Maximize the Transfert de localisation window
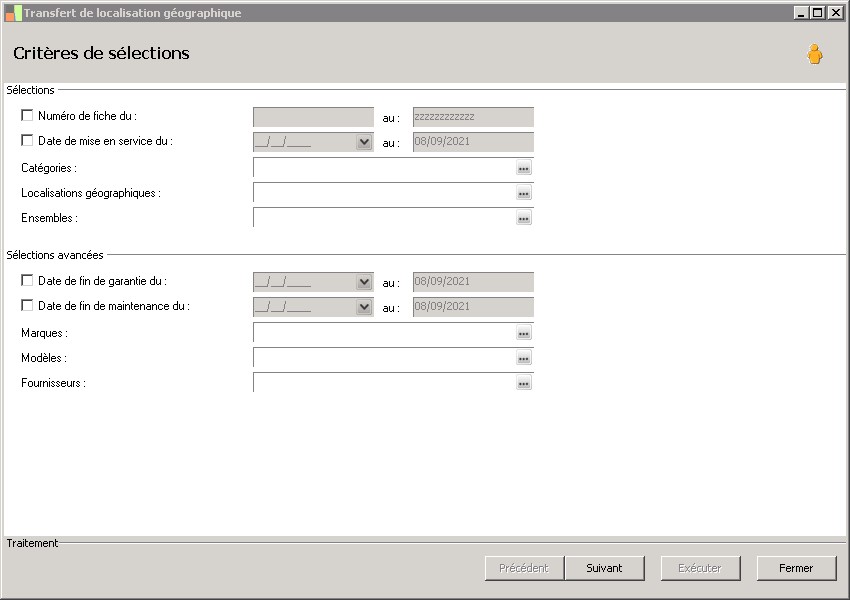Image resolution: width=850 pixels, height=600 pixels. click(x=818, y=12)
